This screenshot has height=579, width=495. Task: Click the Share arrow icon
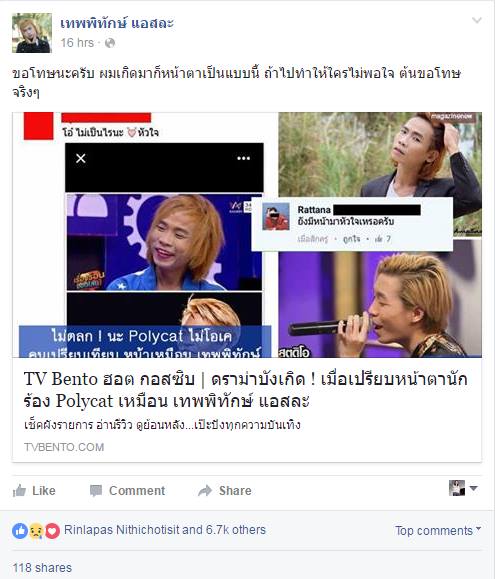coord(205,490)
